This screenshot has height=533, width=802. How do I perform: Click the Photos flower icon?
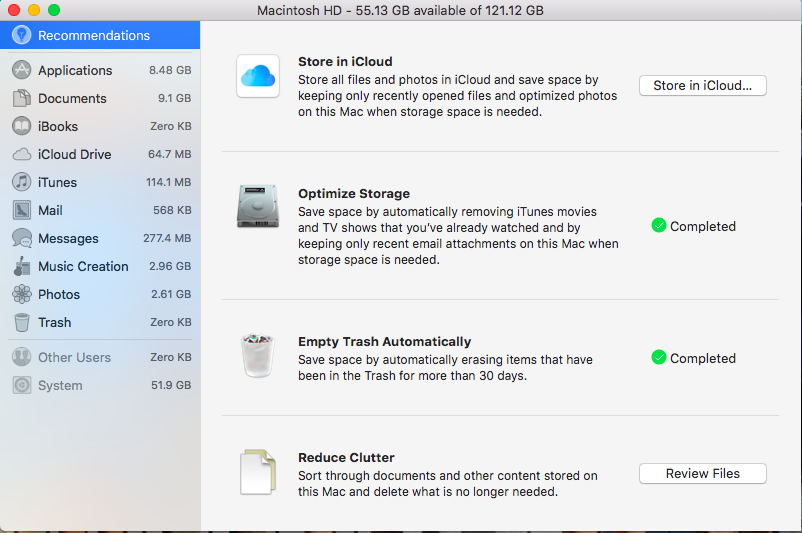(21, 294)
